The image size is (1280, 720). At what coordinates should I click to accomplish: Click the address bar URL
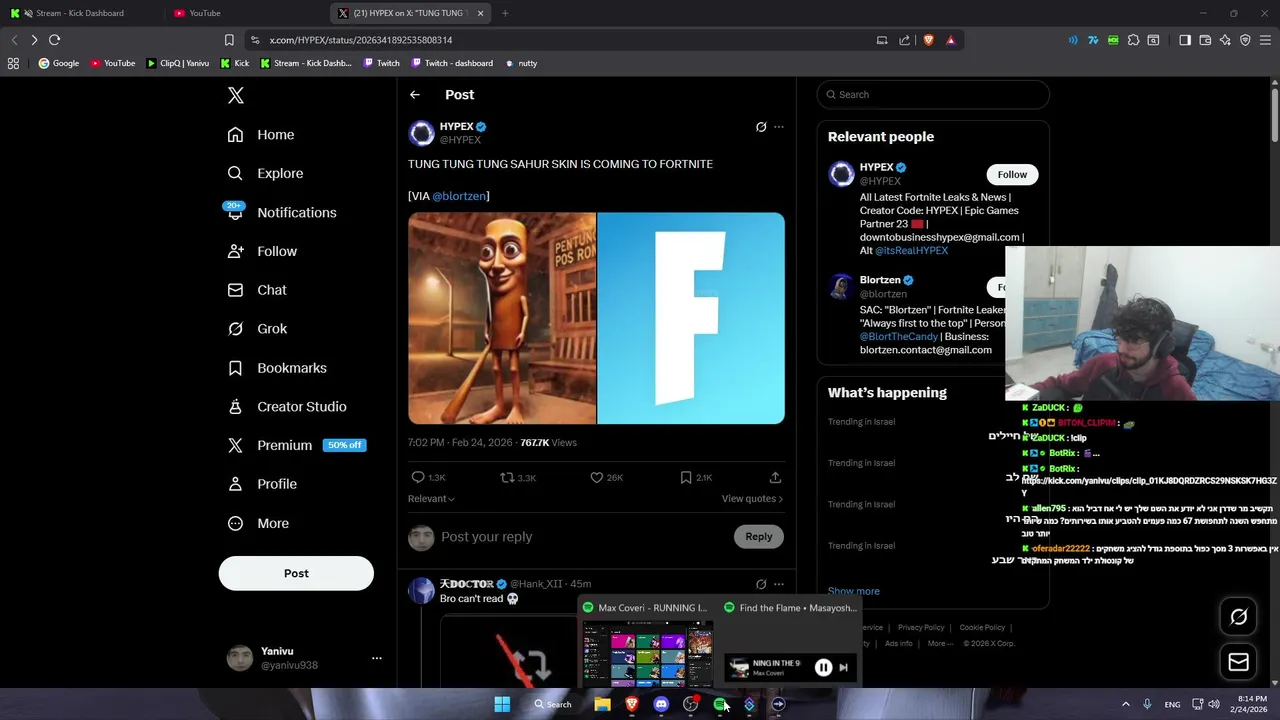click(361, 40)
